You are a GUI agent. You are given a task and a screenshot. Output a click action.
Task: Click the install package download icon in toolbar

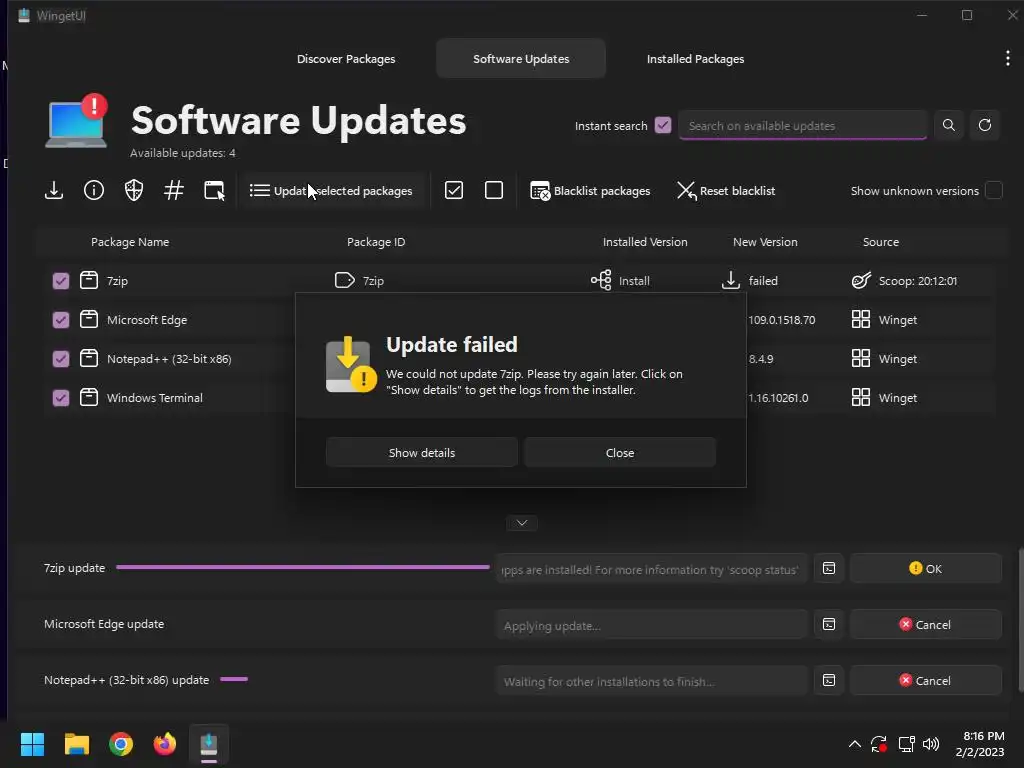(54, 191)
